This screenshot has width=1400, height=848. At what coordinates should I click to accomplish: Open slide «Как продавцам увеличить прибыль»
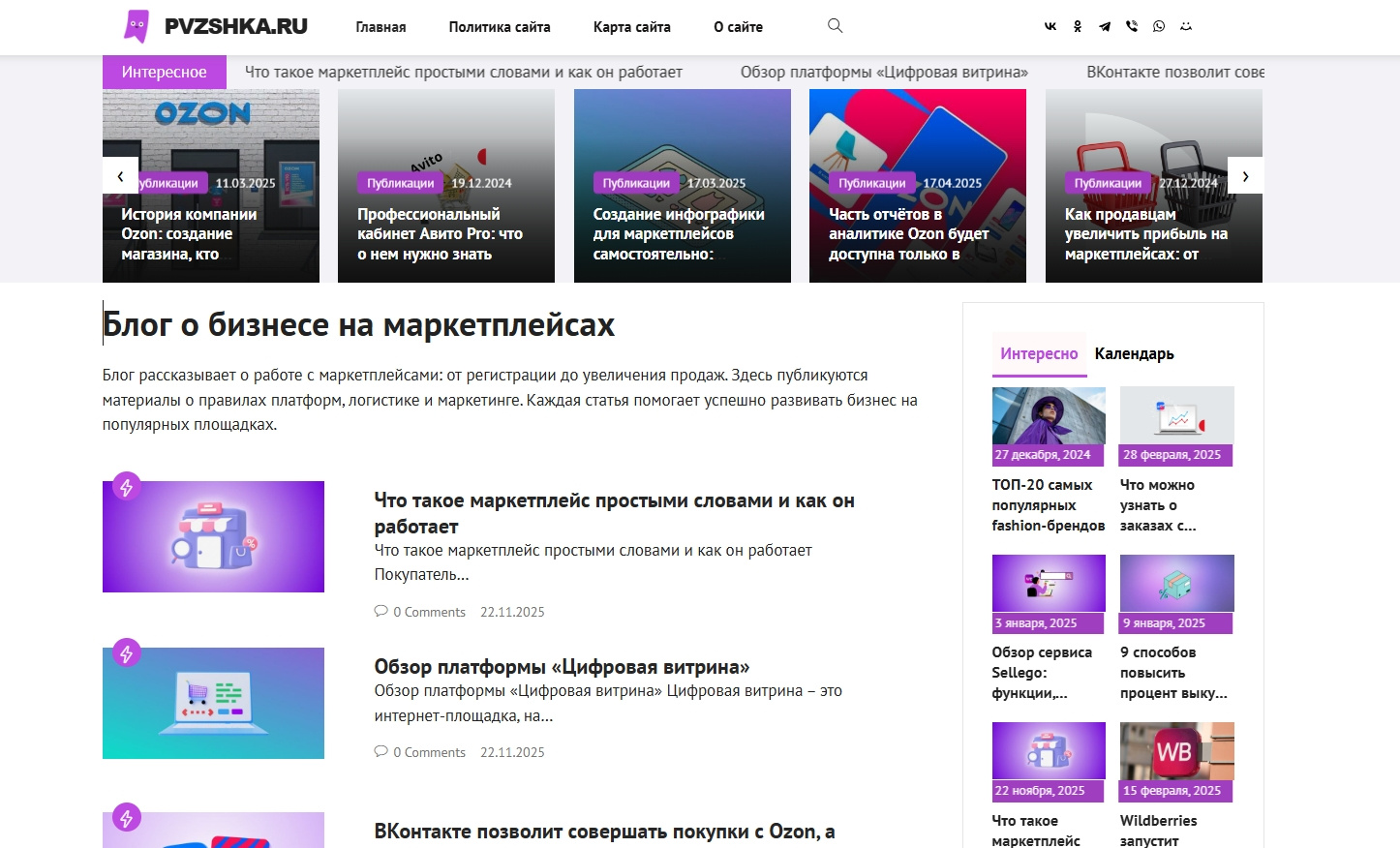[x=1146, y=234]
